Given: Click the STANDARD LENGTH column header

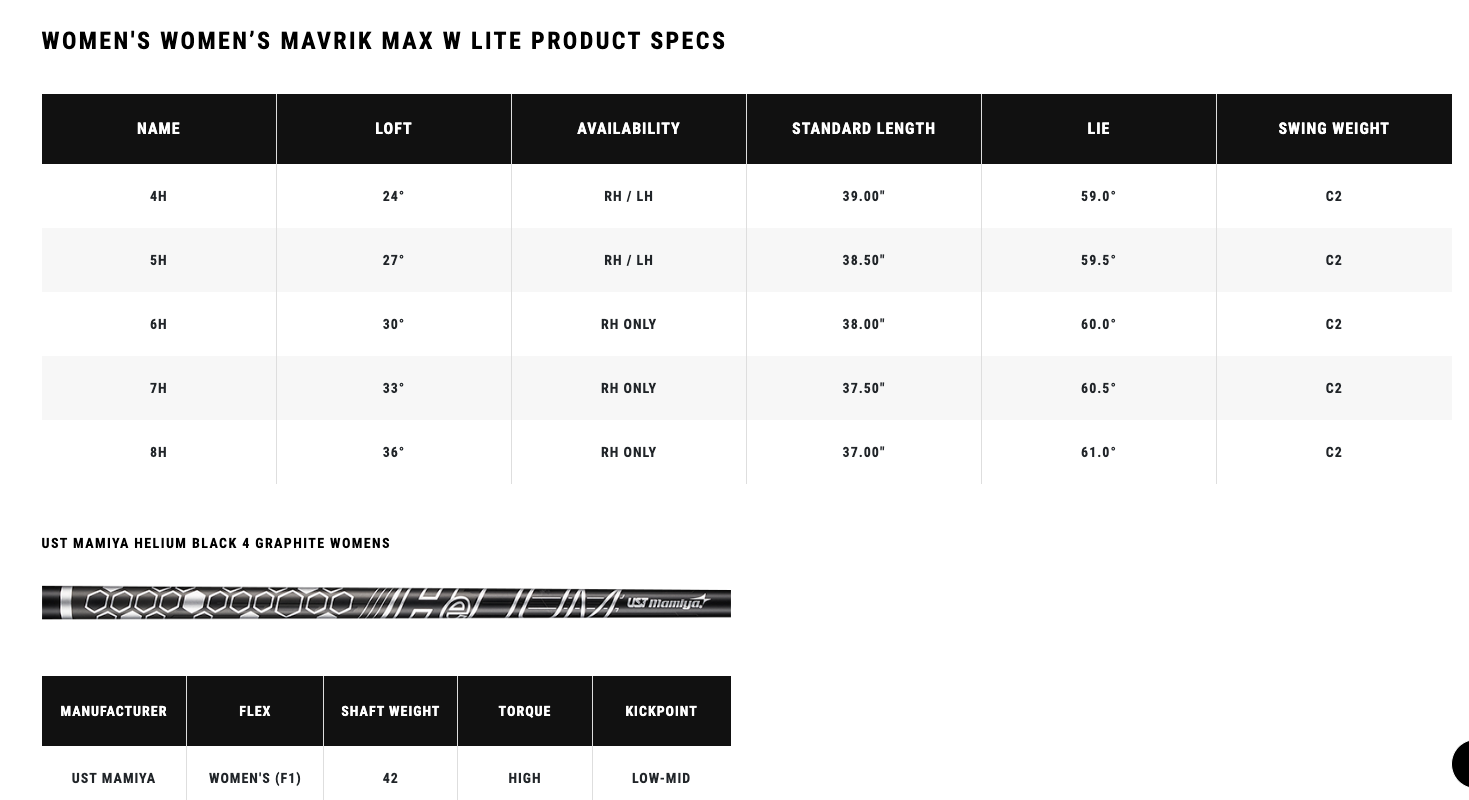Looking at the screenshot, I should pyautogui.click(x=864, y=129).
